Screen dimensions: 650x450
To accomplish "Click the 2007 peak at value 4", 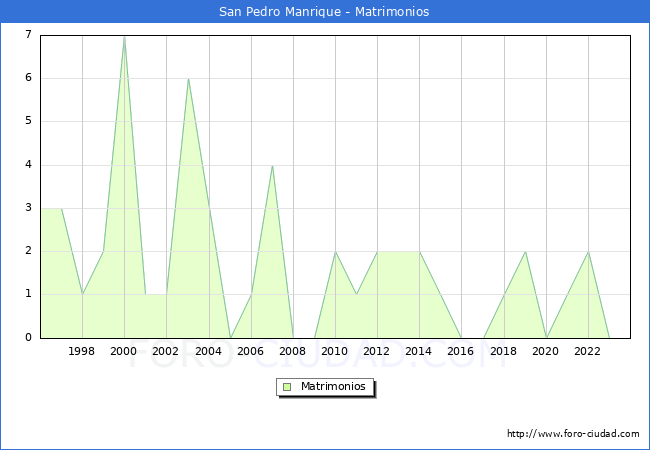I will (x=272, y=166).
